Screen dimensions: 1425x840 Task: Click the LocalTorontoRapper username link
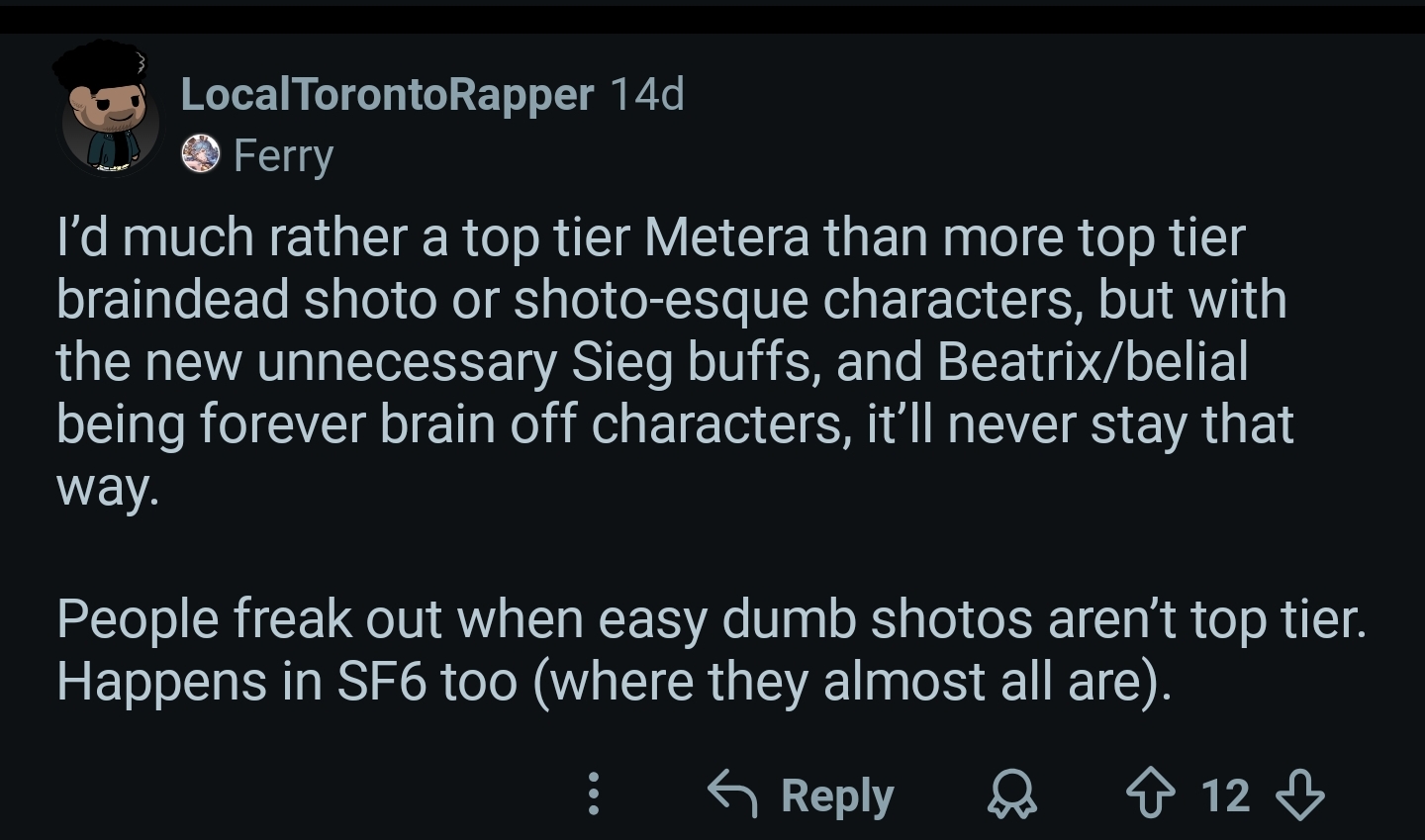[x=387, y=95]
